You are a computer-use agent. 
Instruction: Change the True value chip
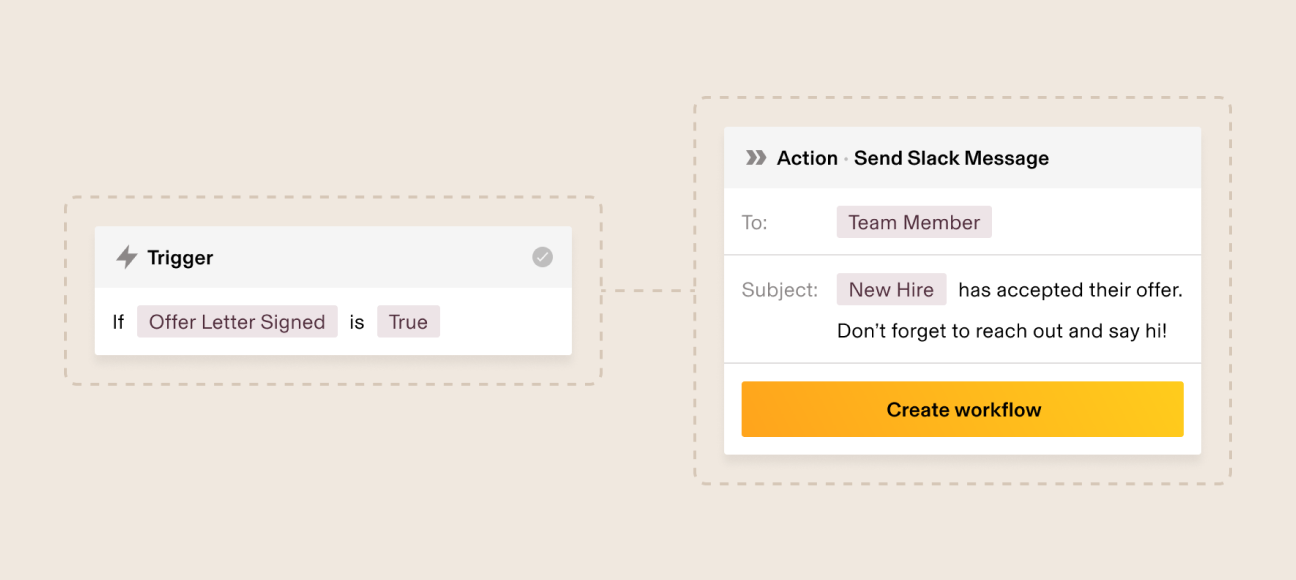click(408, 322)
